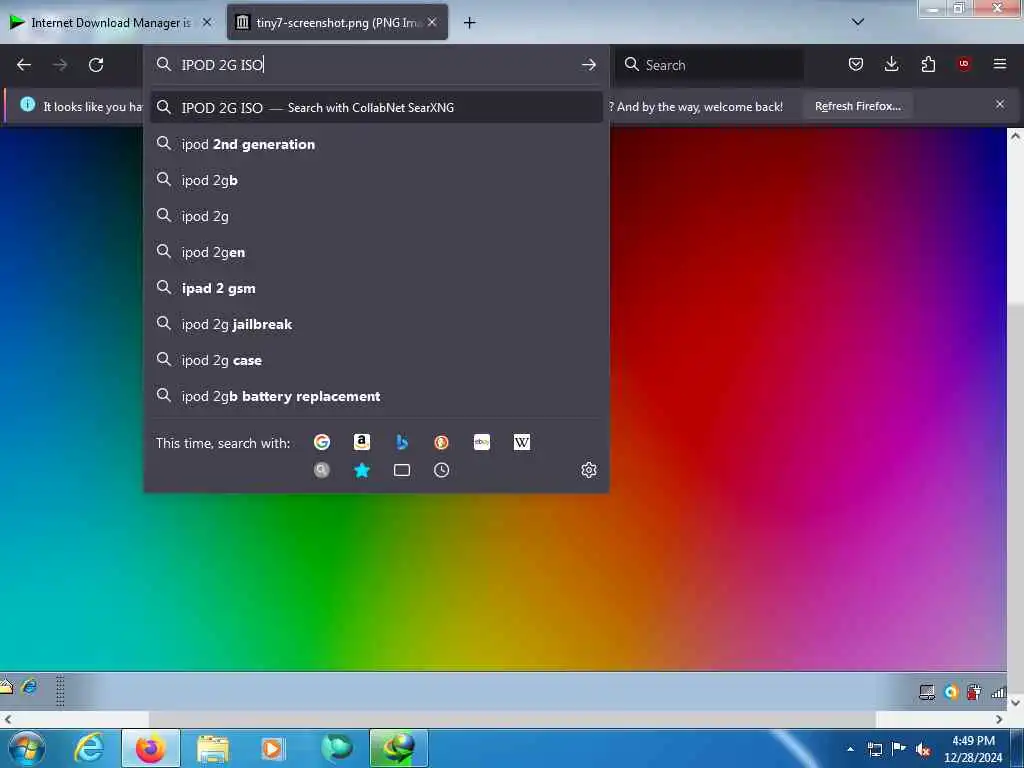
Task: Choose Search with CollabNet SearXNG result
Action: (376, 107)
